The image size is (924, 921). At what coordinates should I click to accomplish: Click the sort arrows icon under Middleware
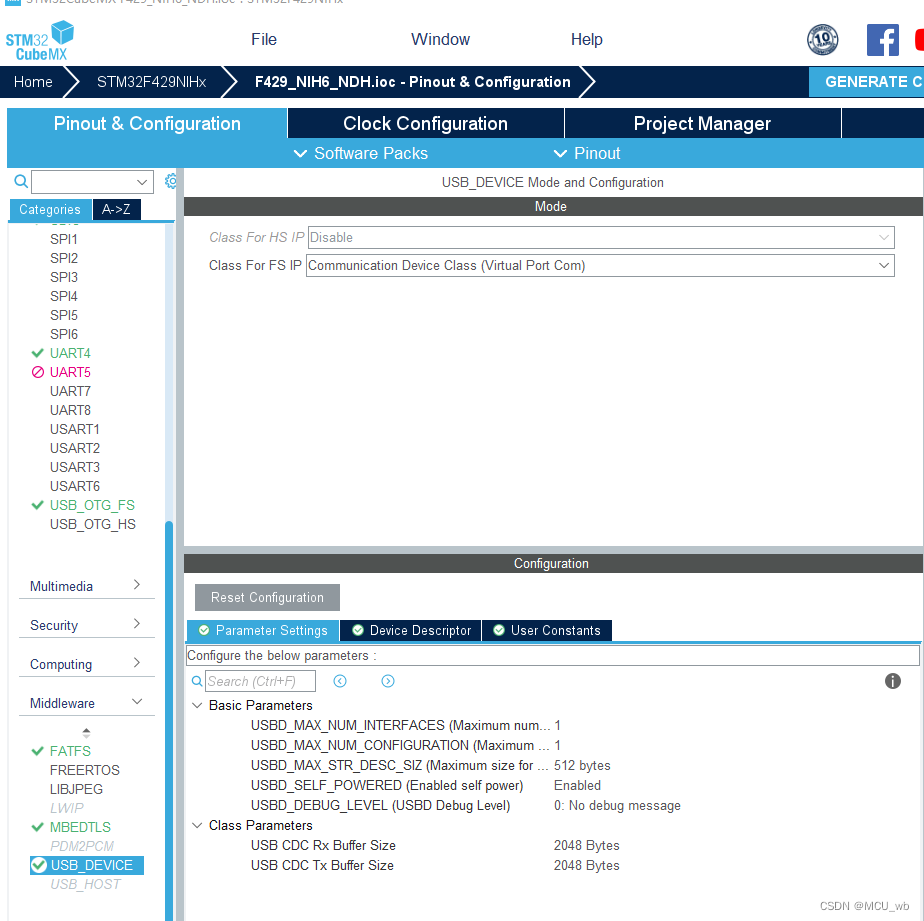click(87, 732)
